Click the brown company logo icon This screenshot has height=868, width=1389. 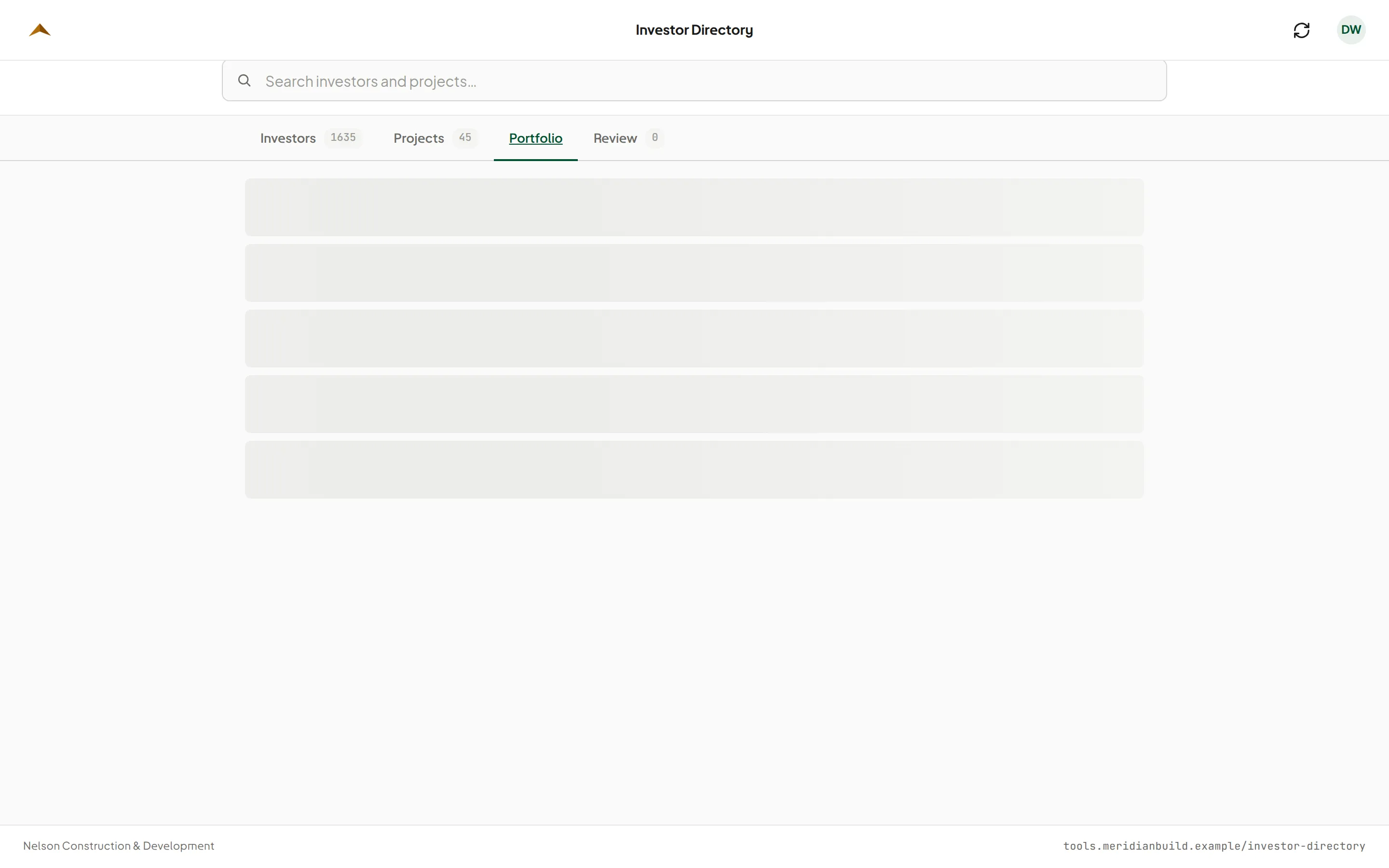coord(40,30)
